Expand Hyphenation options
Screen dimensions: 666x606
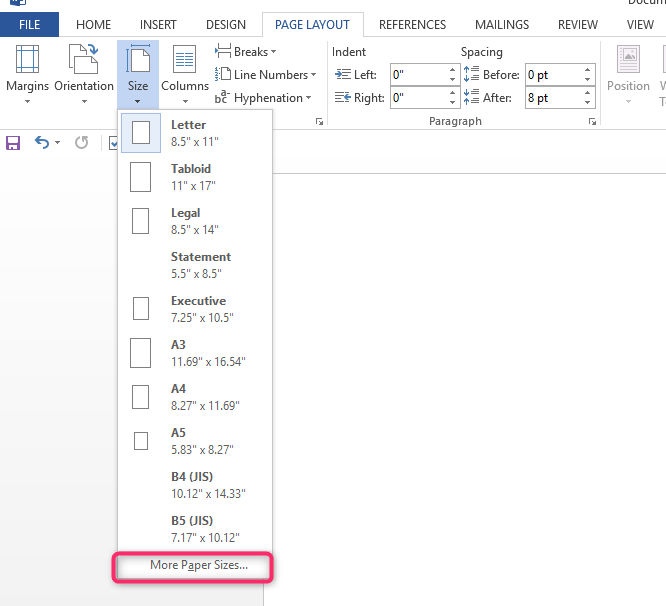click(x=263, y=98)
